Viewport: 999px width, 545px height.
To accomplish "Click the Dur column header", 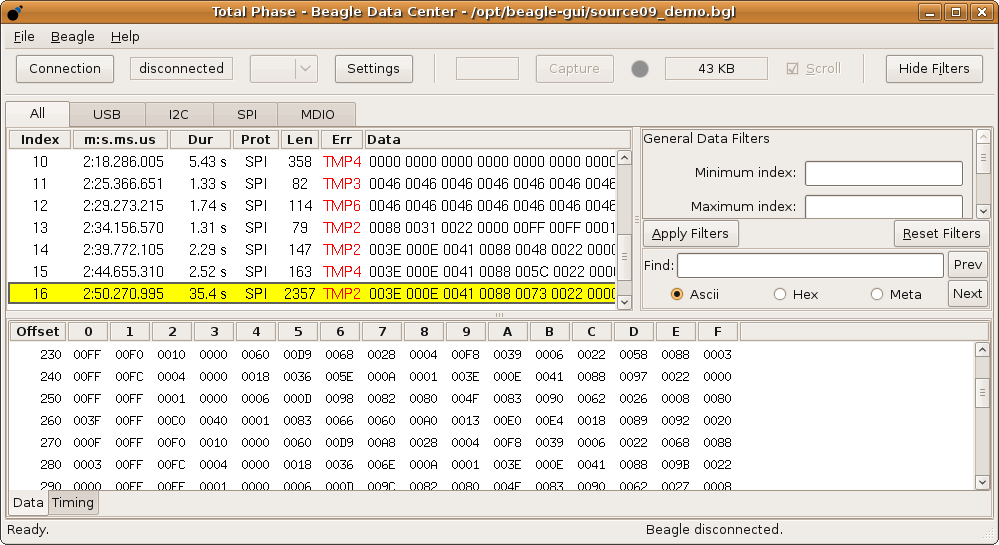I will 201,140.
